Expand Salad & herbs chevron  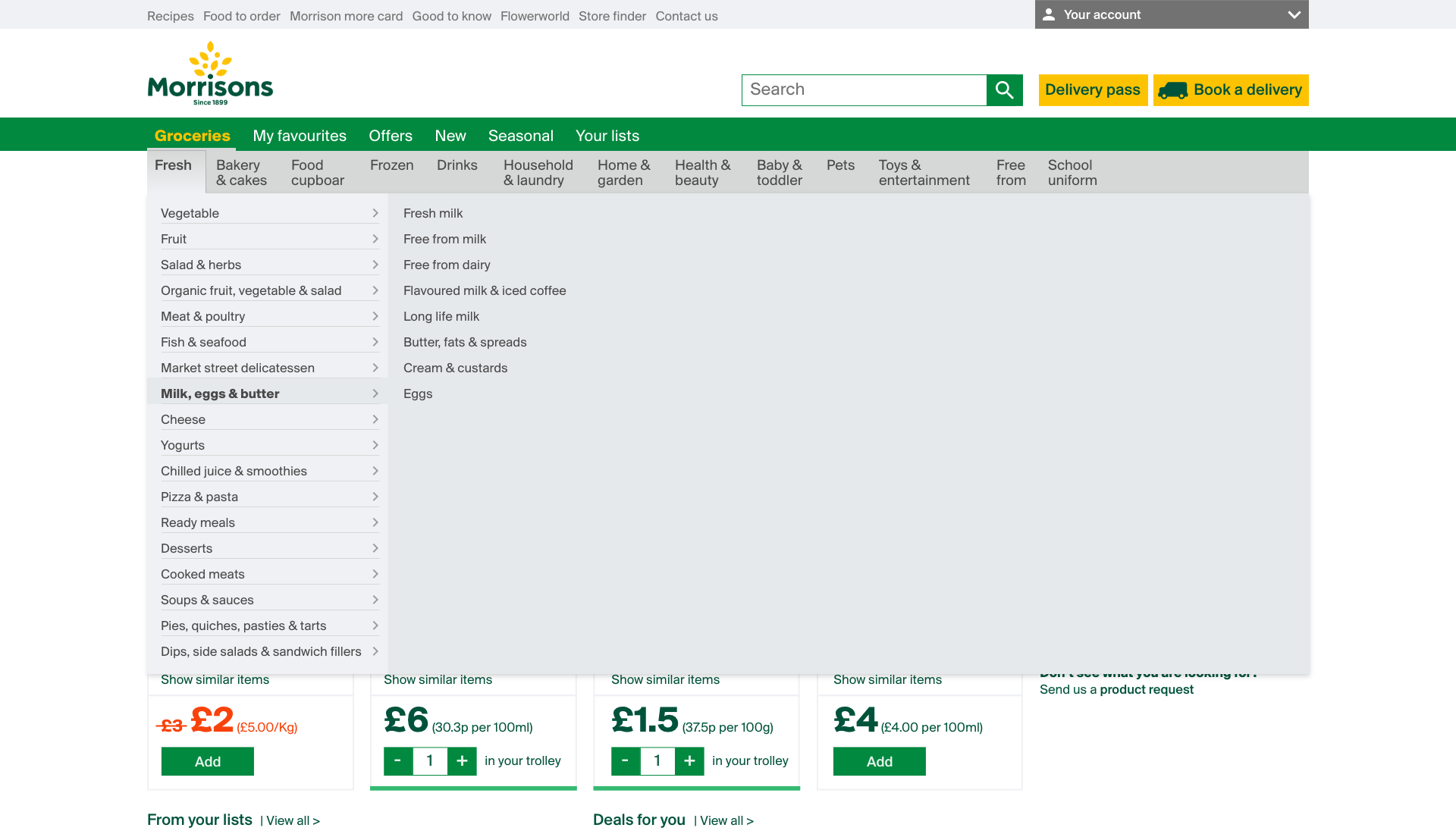(x=375, y=265)
